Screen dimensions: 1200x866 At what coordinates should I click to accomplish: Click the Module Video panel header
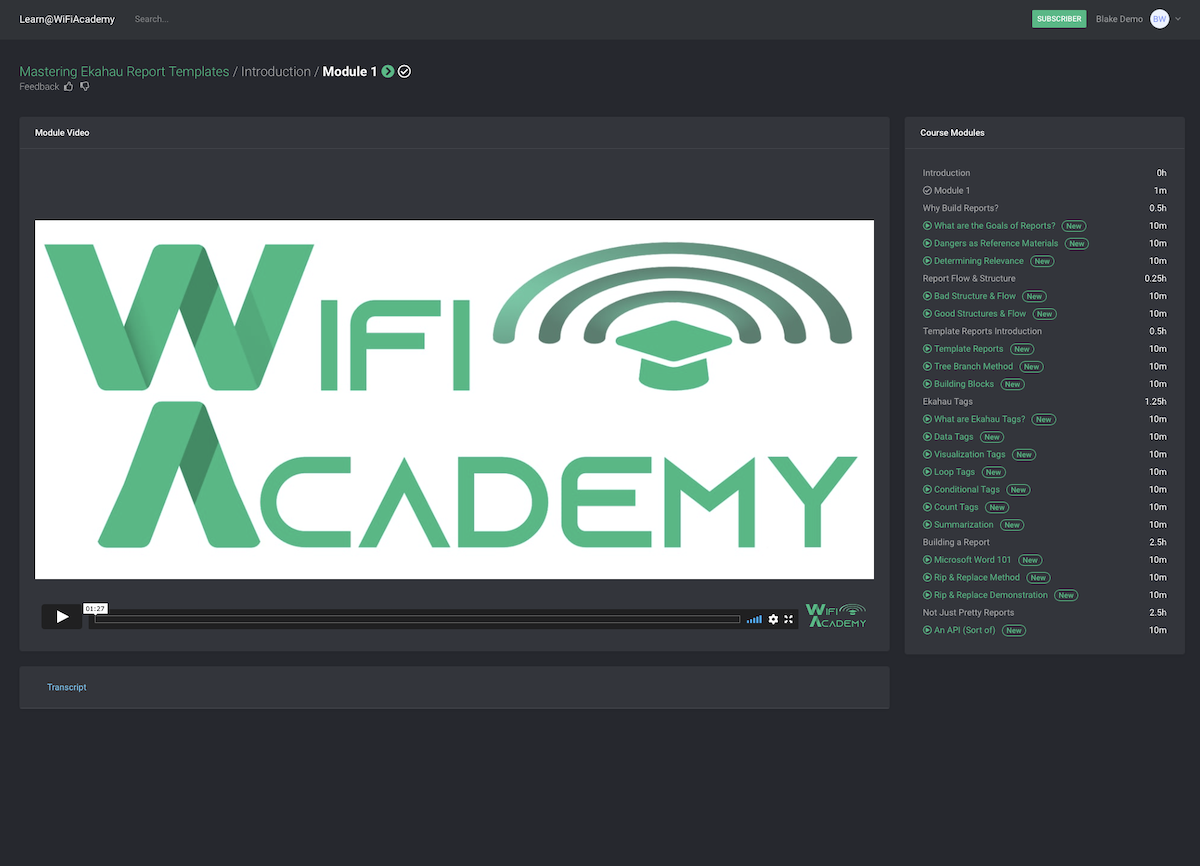454,132
